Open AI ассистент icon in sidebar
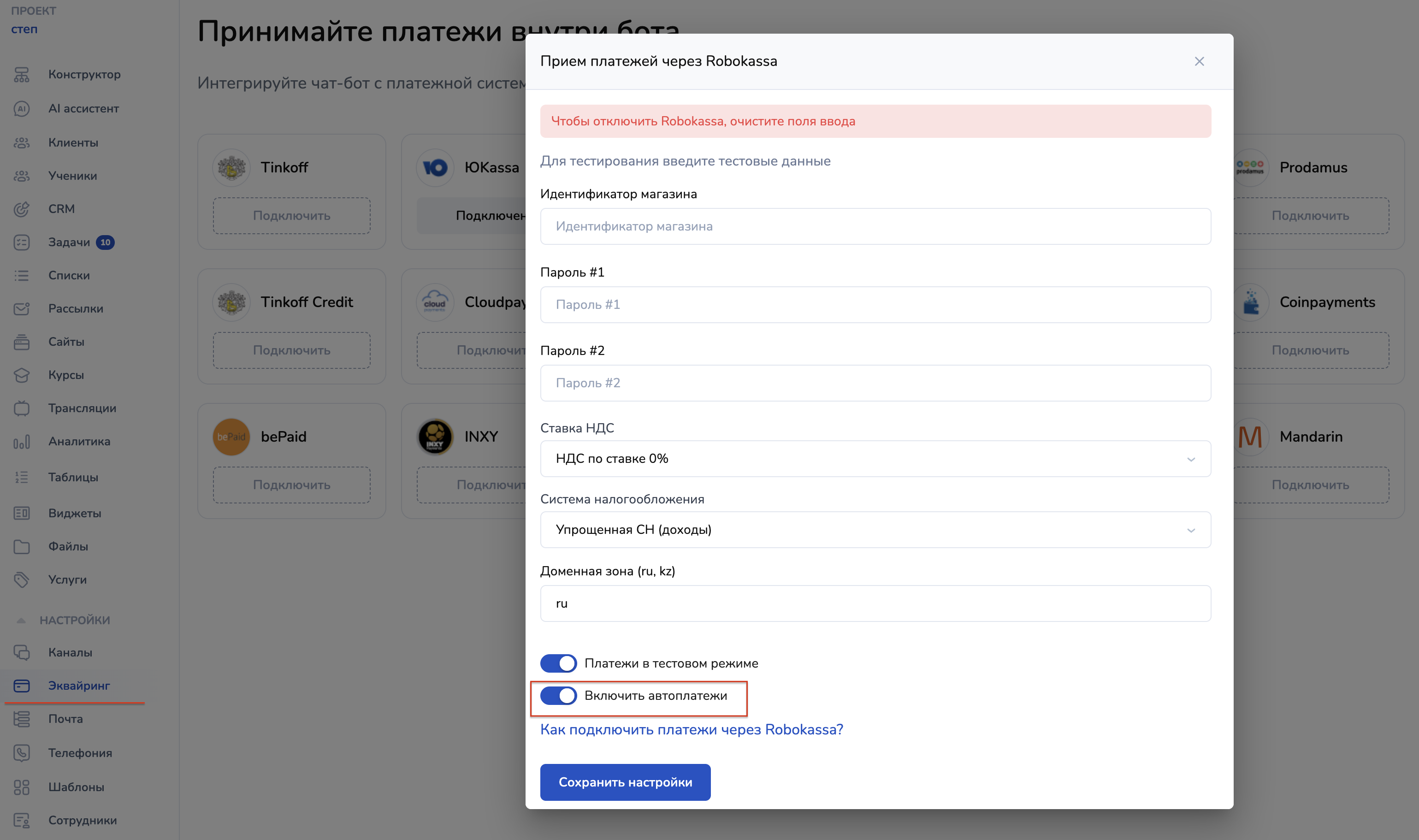Viewport: 1419px width, 840px height. click(x=22, y=109)
